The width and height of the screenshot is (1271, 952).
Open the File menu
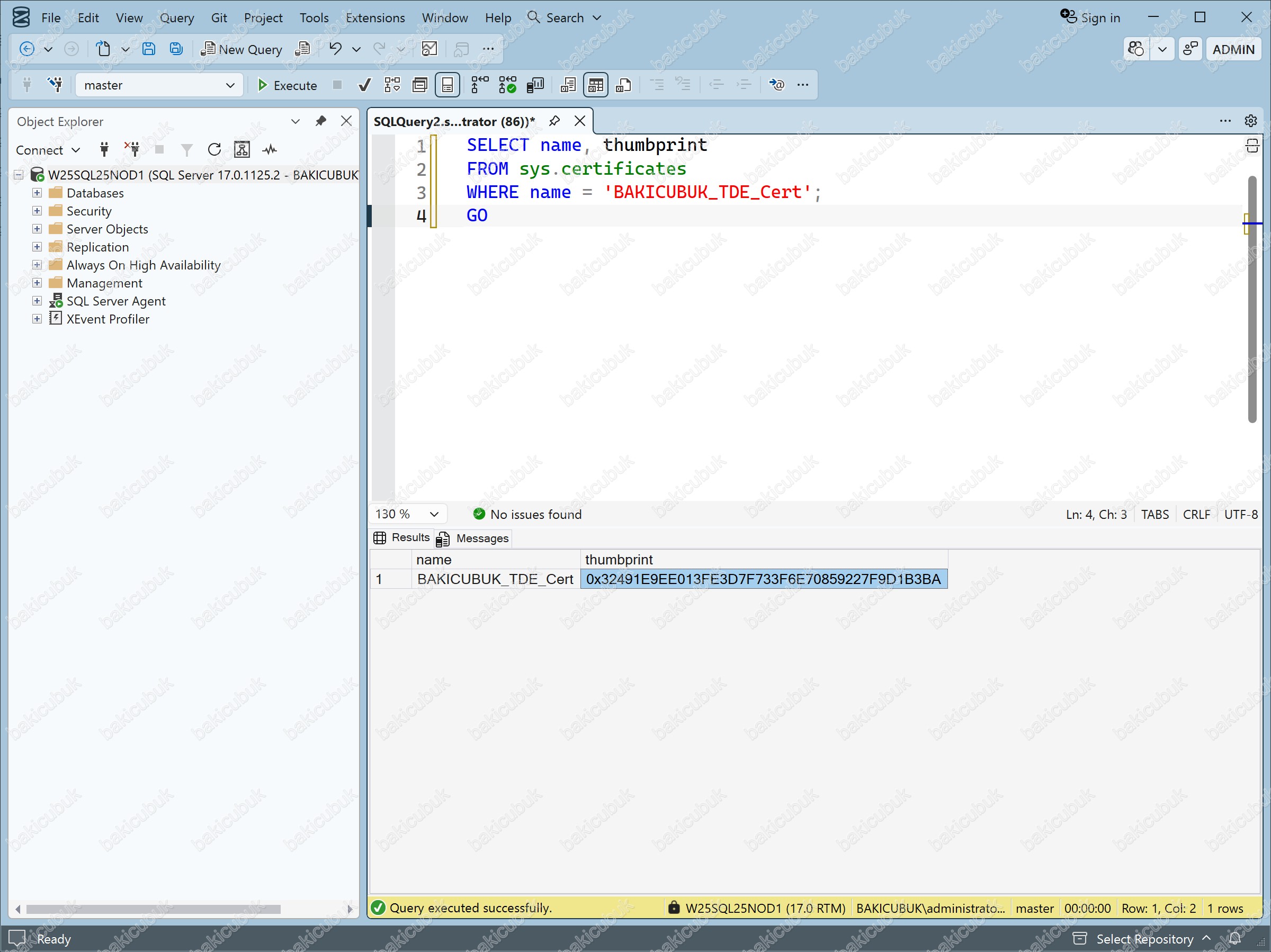[50, 18]
